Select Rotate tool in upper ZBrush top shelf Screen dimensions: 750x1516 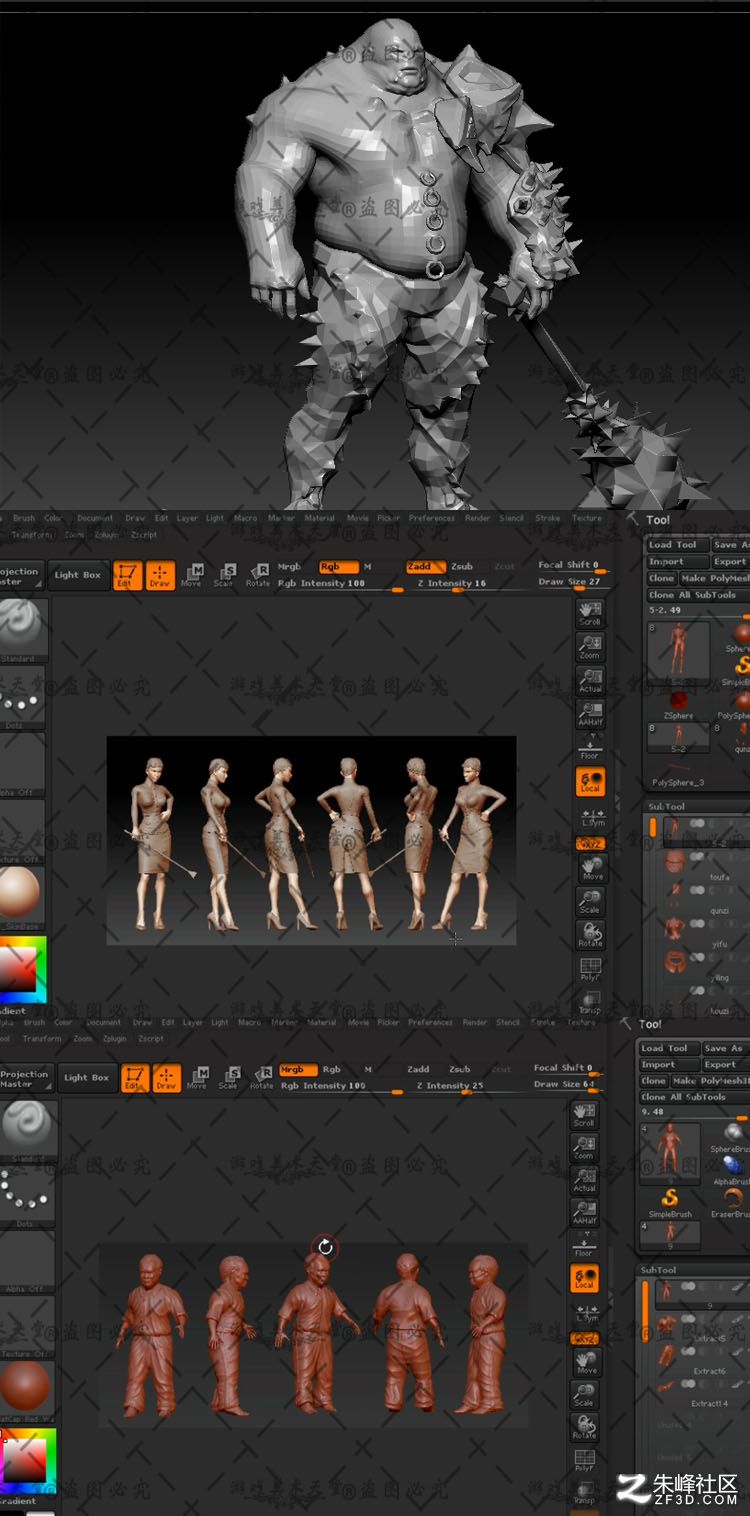(258, 575)
